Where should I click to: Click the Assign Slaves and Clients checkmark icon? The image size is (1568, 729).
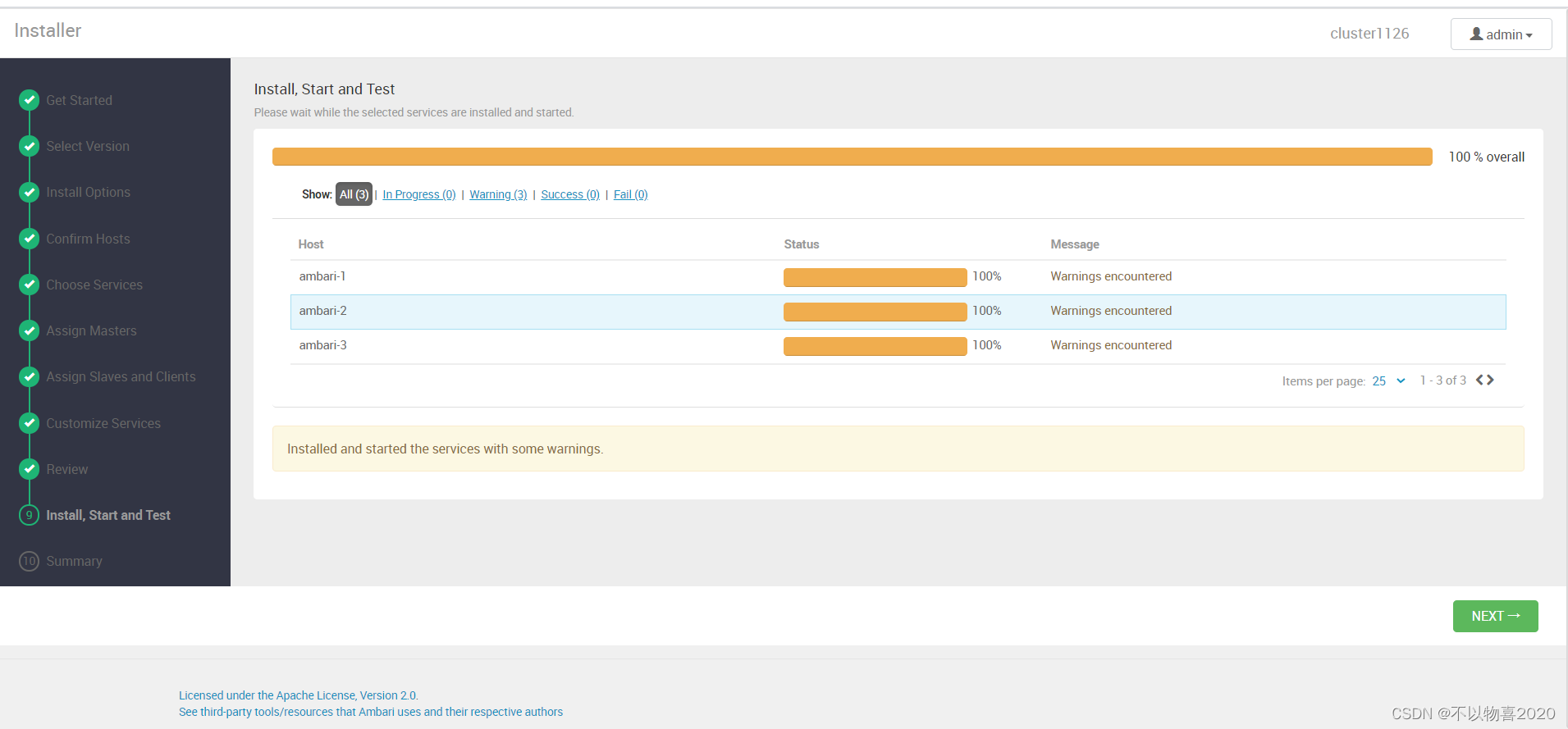coord(30,376)
